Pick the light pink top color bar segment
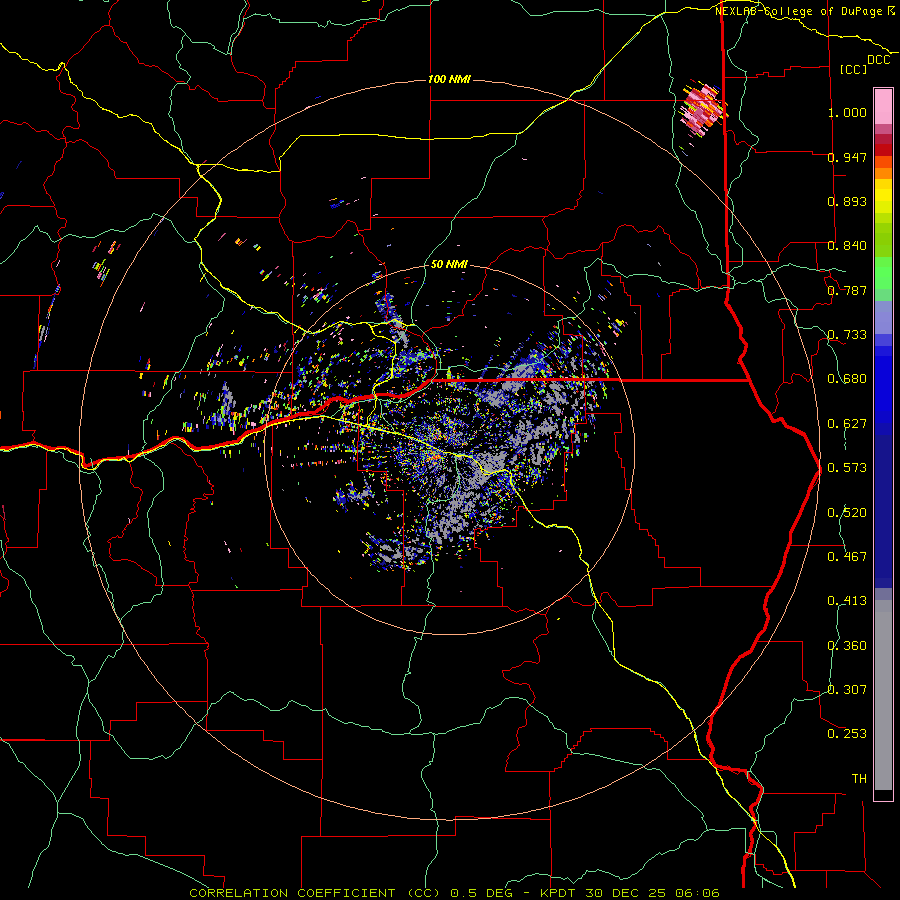Image resolution: width=900 pixels, height=900 pixels. coord(883,107)
